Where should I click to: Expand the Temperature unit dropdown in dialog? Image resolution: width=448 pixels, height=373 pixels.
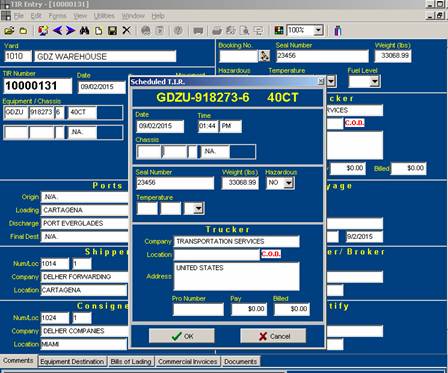(x=199, y=208)
